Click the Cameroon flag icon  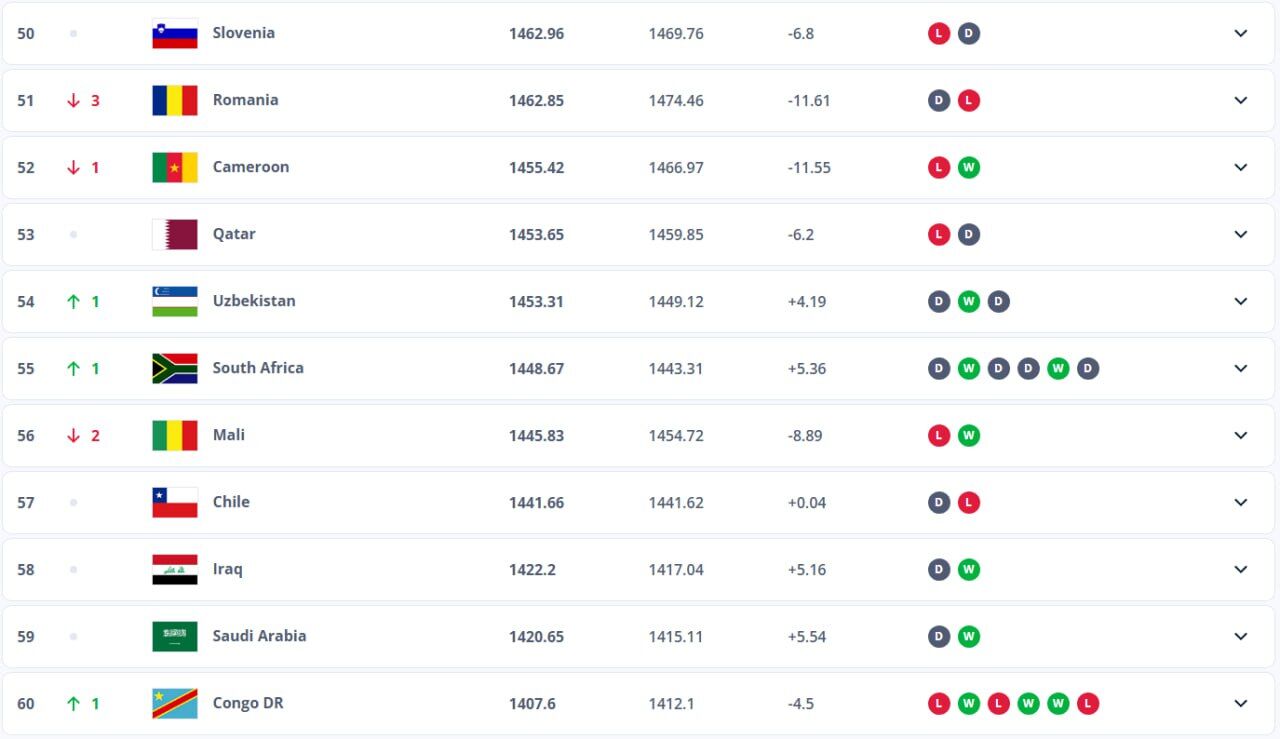coord(175,167)
